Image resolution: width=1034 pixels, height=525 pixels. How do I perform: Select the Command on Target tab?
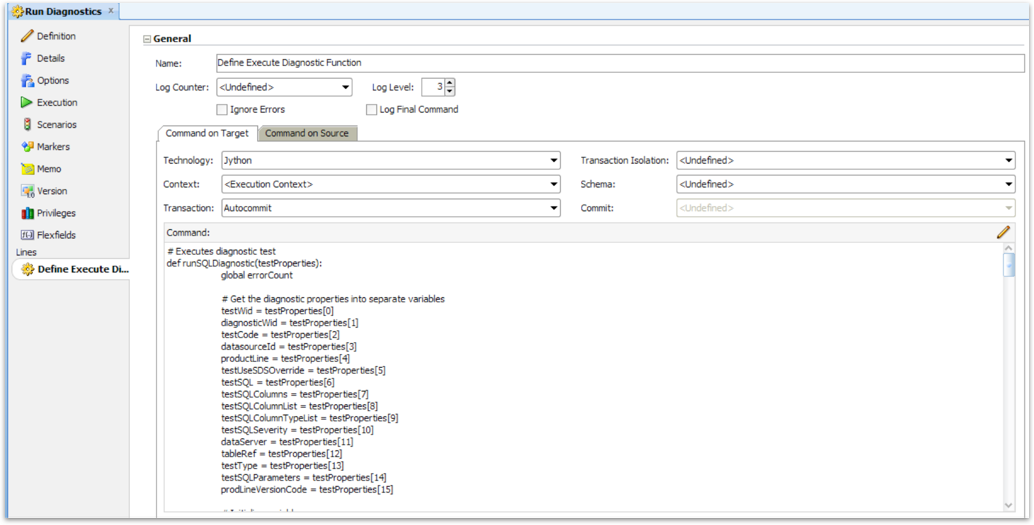click(207, 133)
